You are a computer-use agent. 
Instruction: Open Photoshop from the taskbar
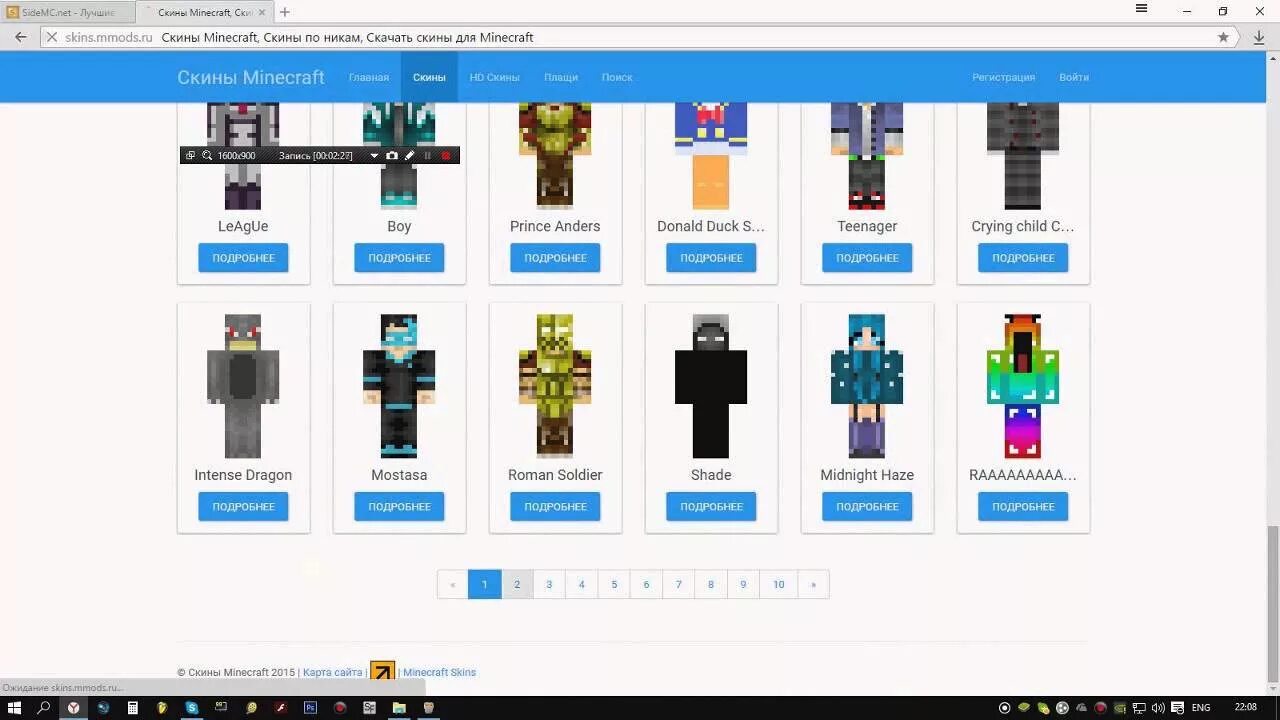click(x=310, y=708)
